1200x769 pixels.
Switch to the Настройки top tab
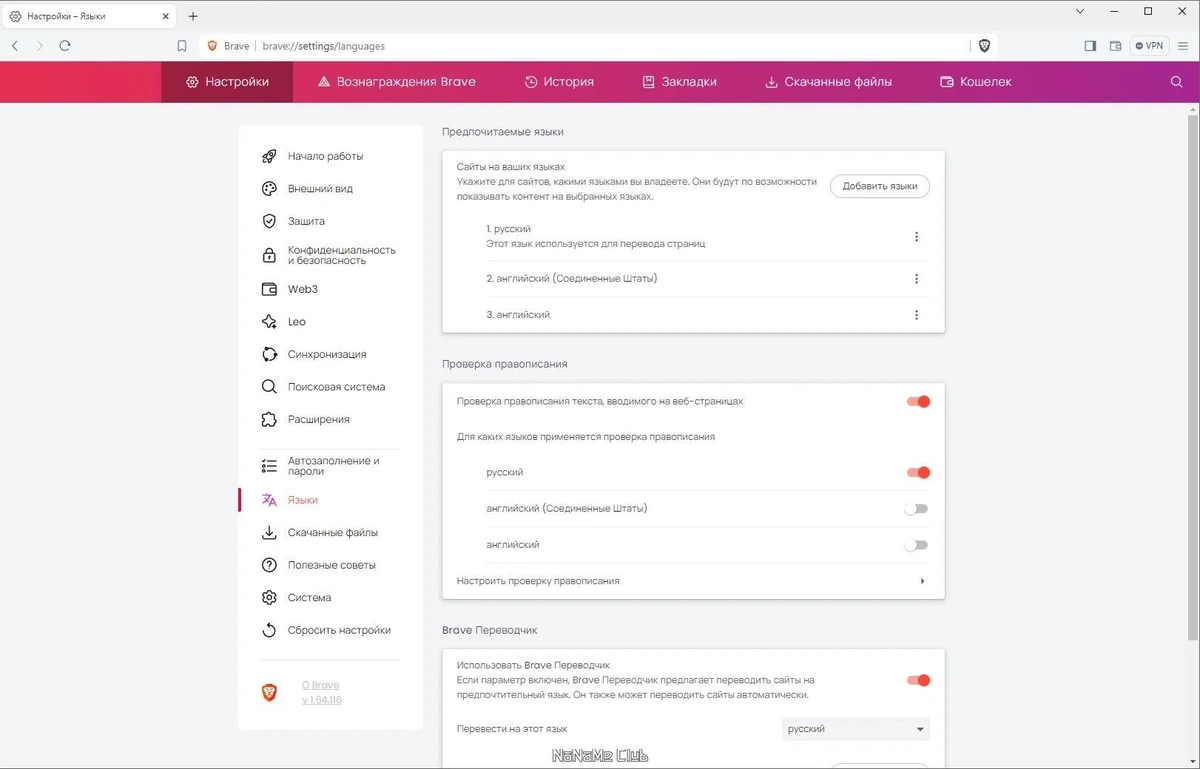click(x=227, y=82)
